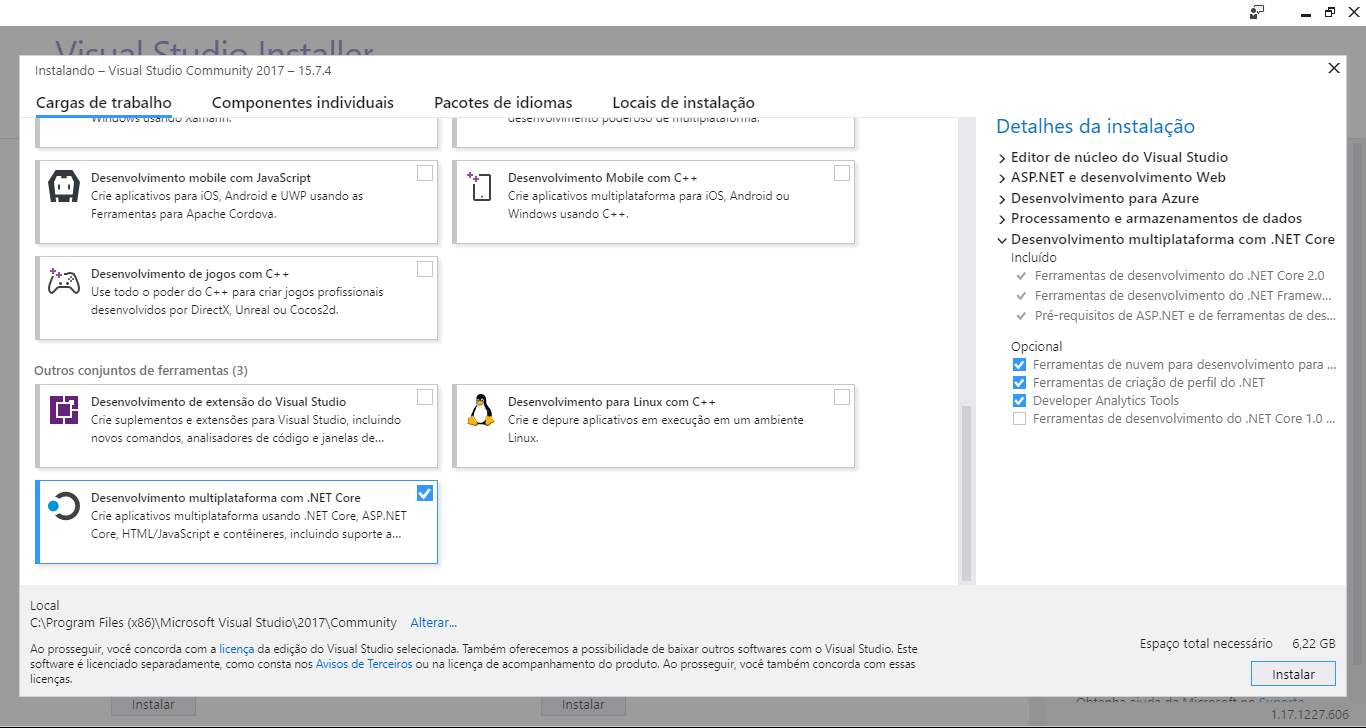Click the Visual Studio extension development icon
The image size is (1366, 728).
coord(64,410)
